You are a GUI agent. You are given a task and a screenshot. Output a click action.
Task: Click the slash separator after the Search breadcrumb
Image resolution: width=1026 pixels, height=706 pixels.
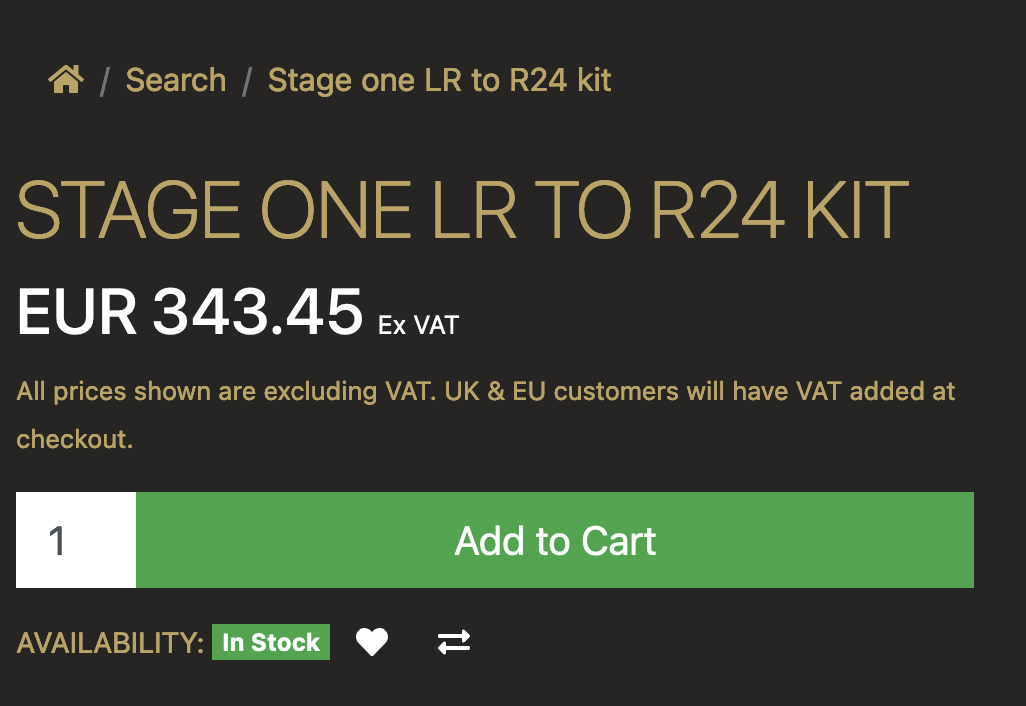246,82
